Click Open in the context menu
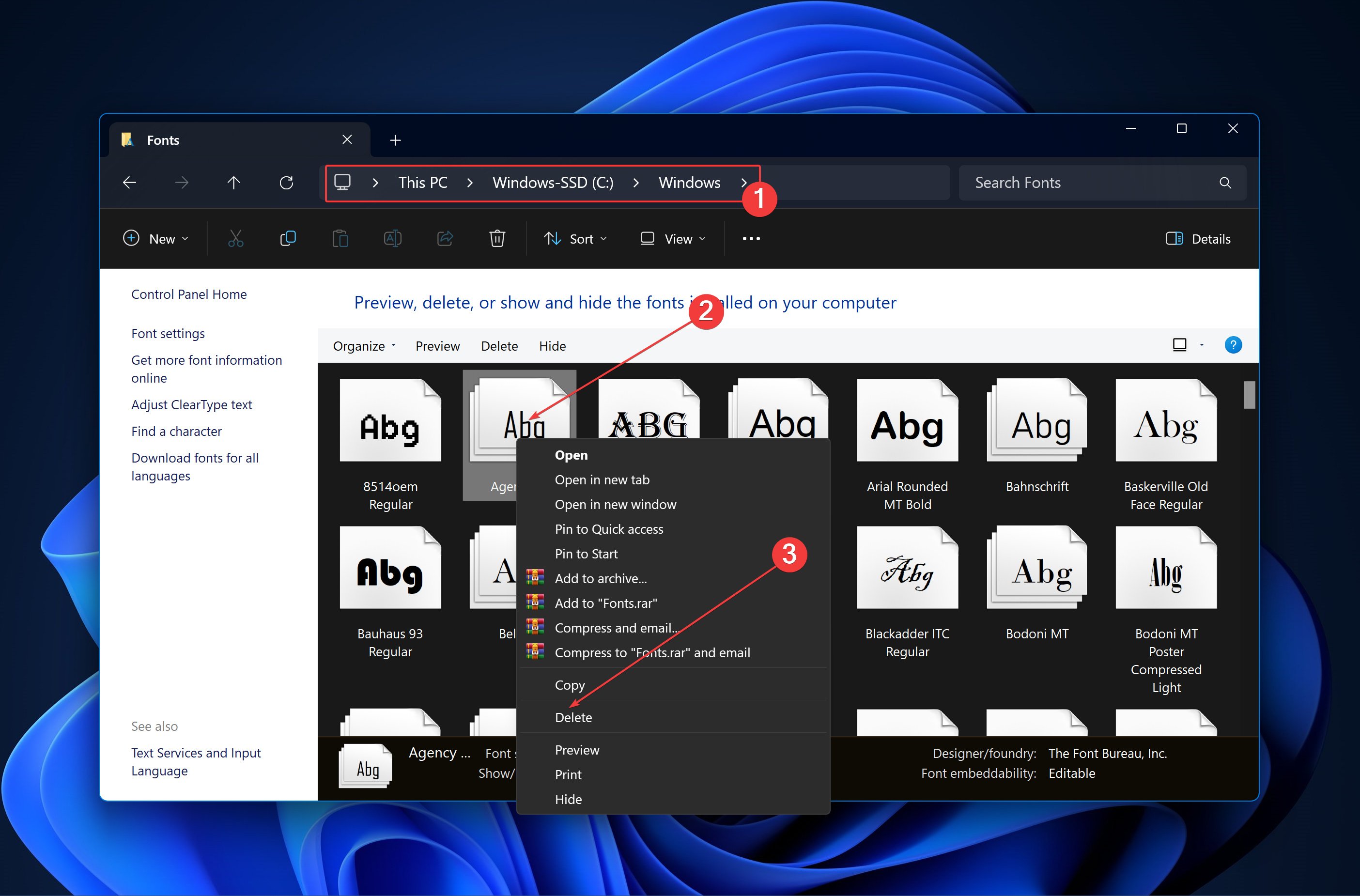The width and height of the screenshot is (1360, 896). [x=673, y=455]
